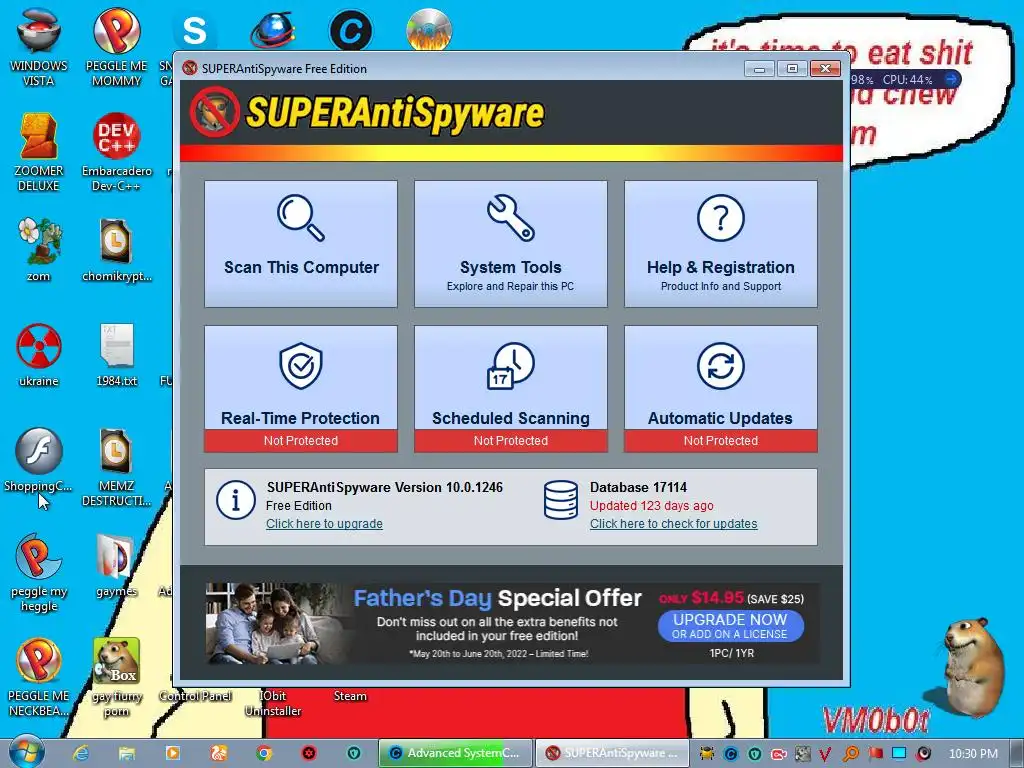Select ZOOMER DELUXE desktop icon
Image resolution: width=1024 pixels, height=768 pixels.
pos(39,152)
